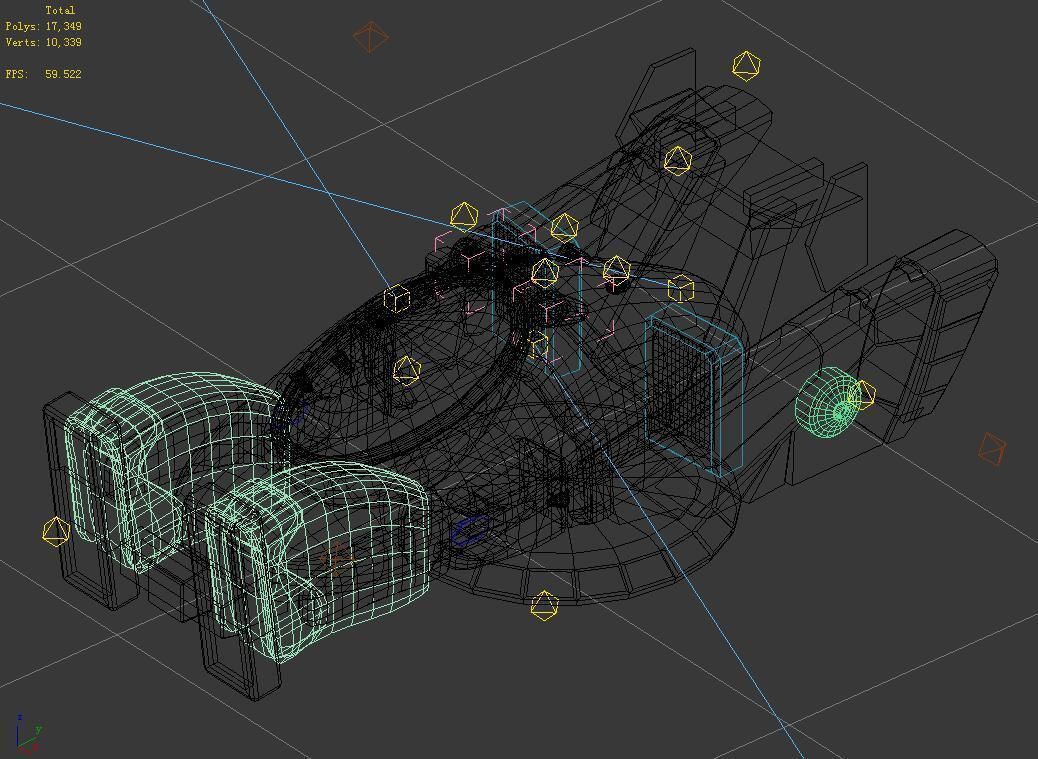The image size is (1038, 759).
Task: Select the orange helper above the vehicle
Action: pos(371,37)
